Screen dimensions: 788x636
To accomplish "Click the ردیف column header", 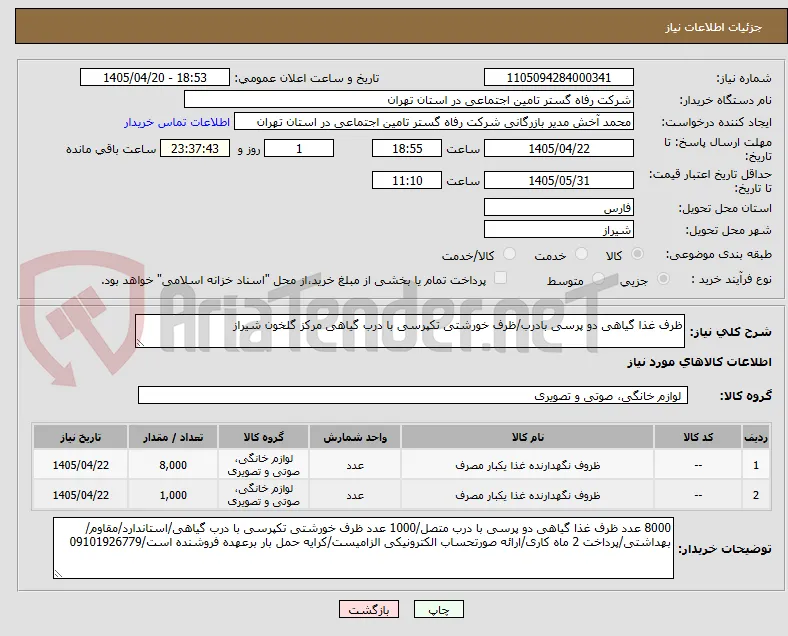I will [x=755, y=437].
